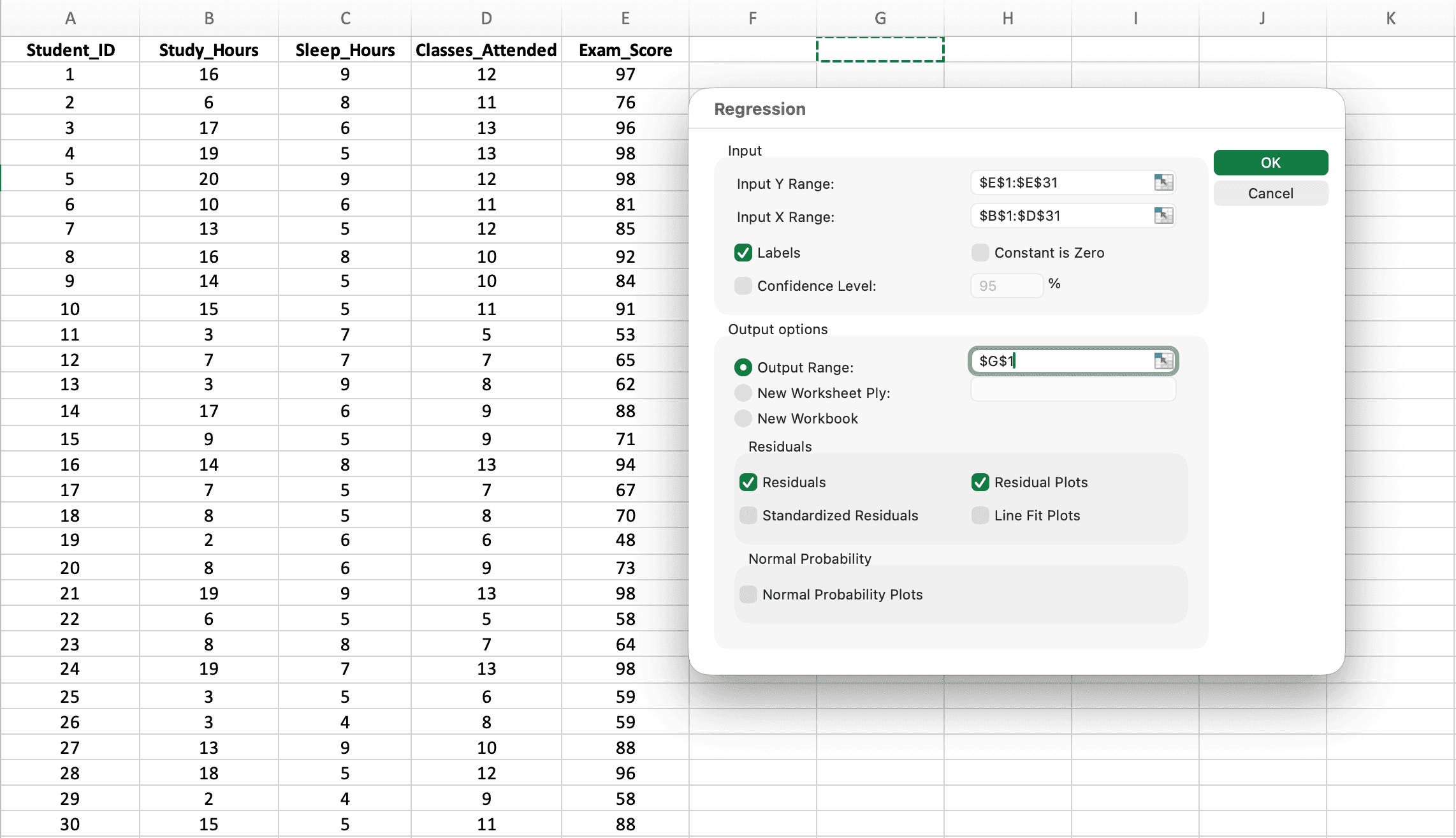Select column C header
Viewport: 1456px width, 838px height.
tap(345, 18)
